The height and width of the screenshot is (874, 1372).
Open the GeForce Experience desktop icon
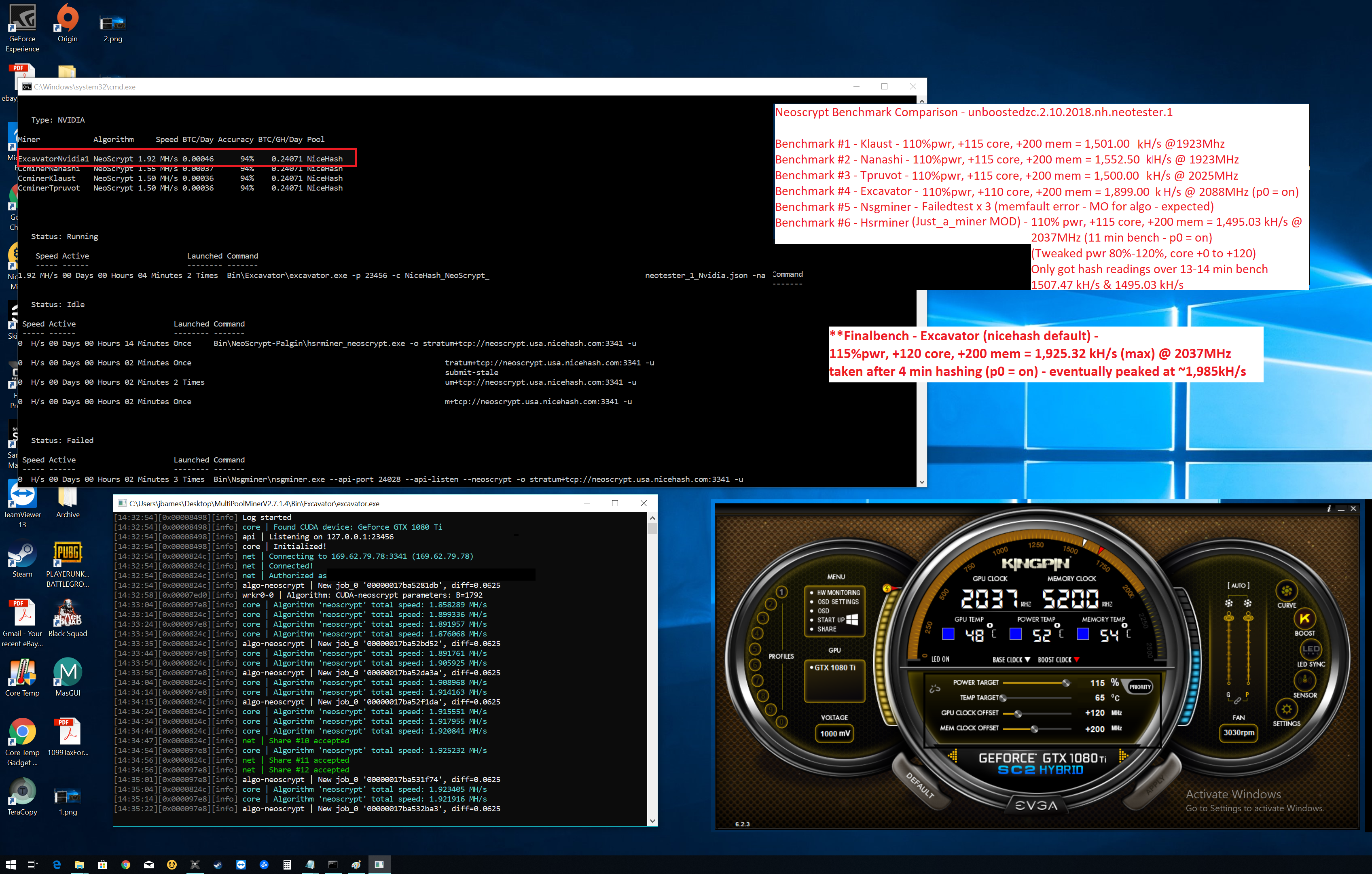[x=22, y=28]
